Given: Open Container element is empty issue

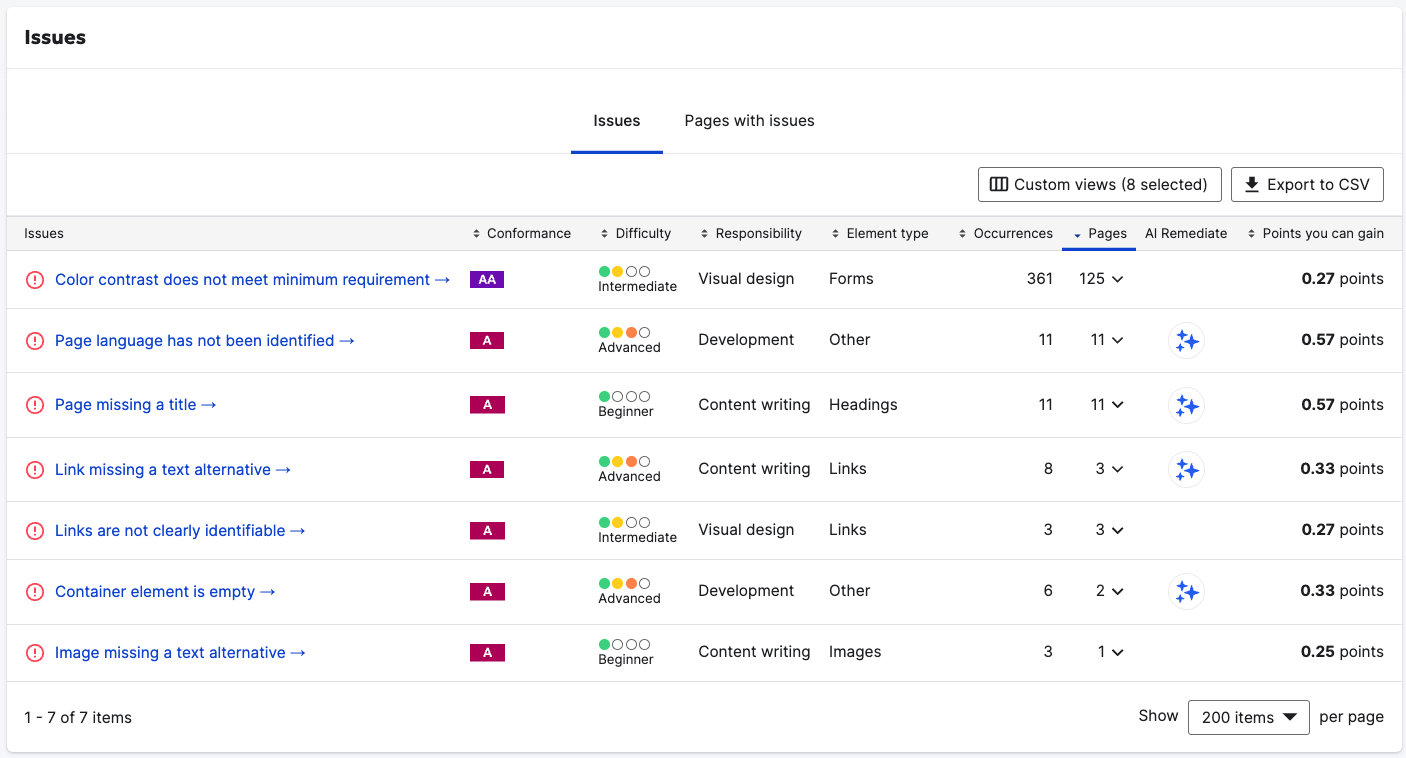Looking at the screenshot, I should (165, 592).
